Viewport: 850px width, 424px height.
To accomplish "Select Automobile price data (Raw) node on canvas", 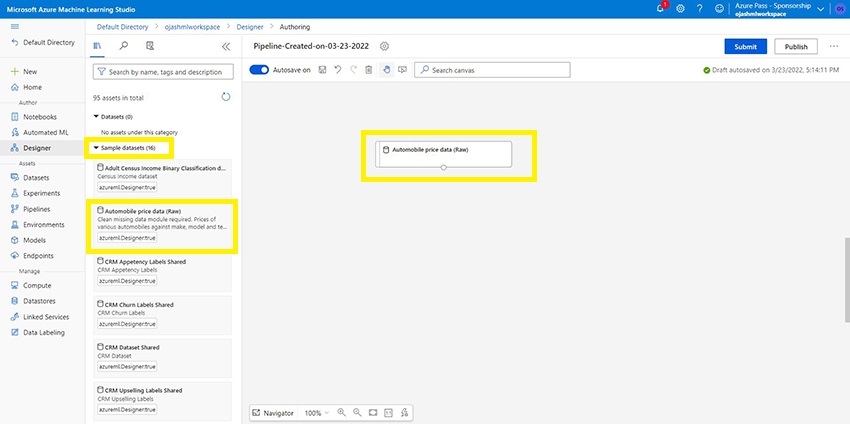I will [443, 154].
